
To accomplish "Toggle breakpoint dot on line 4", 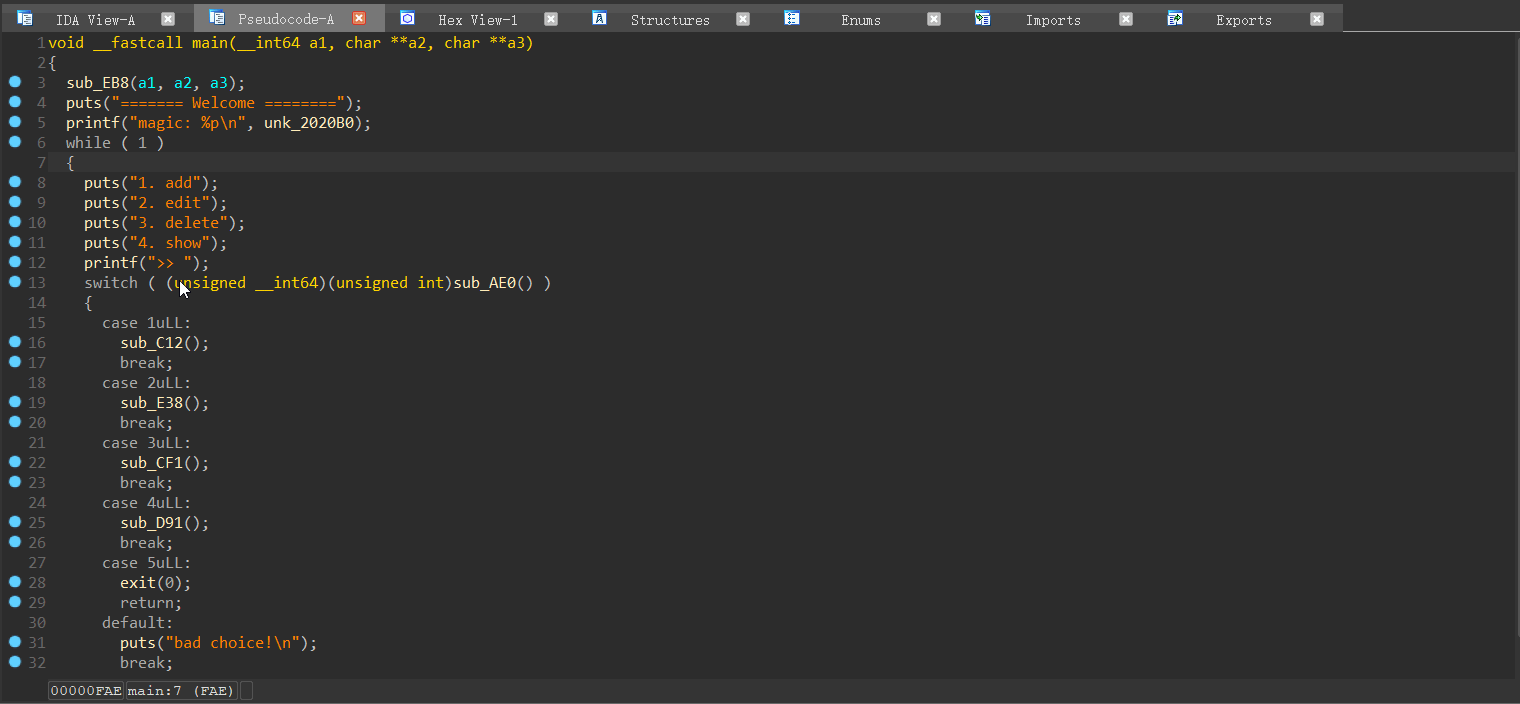I will (15, 102).
